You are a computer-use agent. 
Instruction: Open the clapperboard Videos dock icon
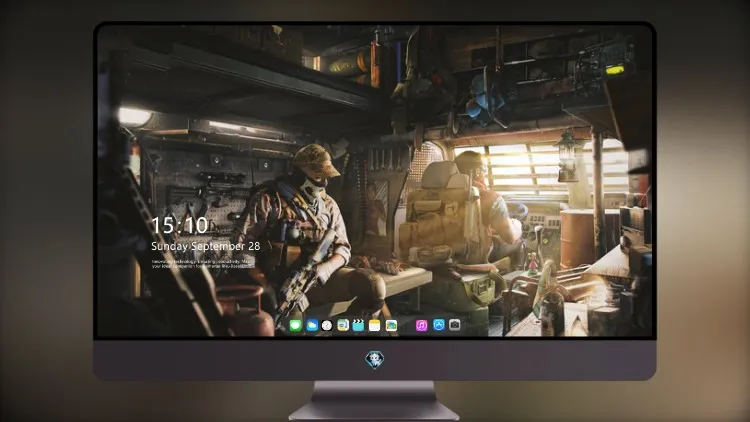[x=358, y=325]
